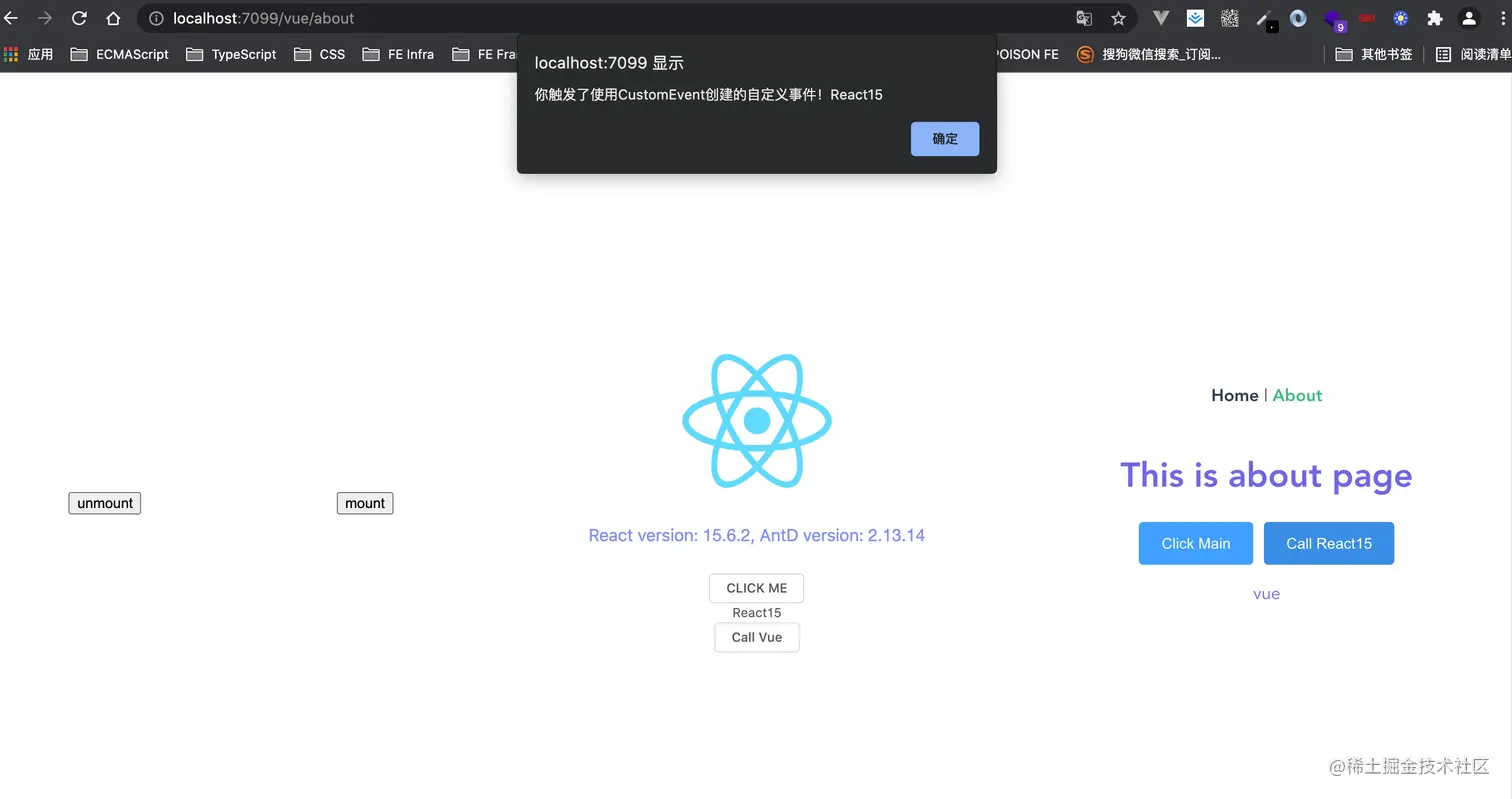Open the Google Translate icon in address bar
The height and width of the screenshot is (799, 1512).
click(x=1084, y=18)
